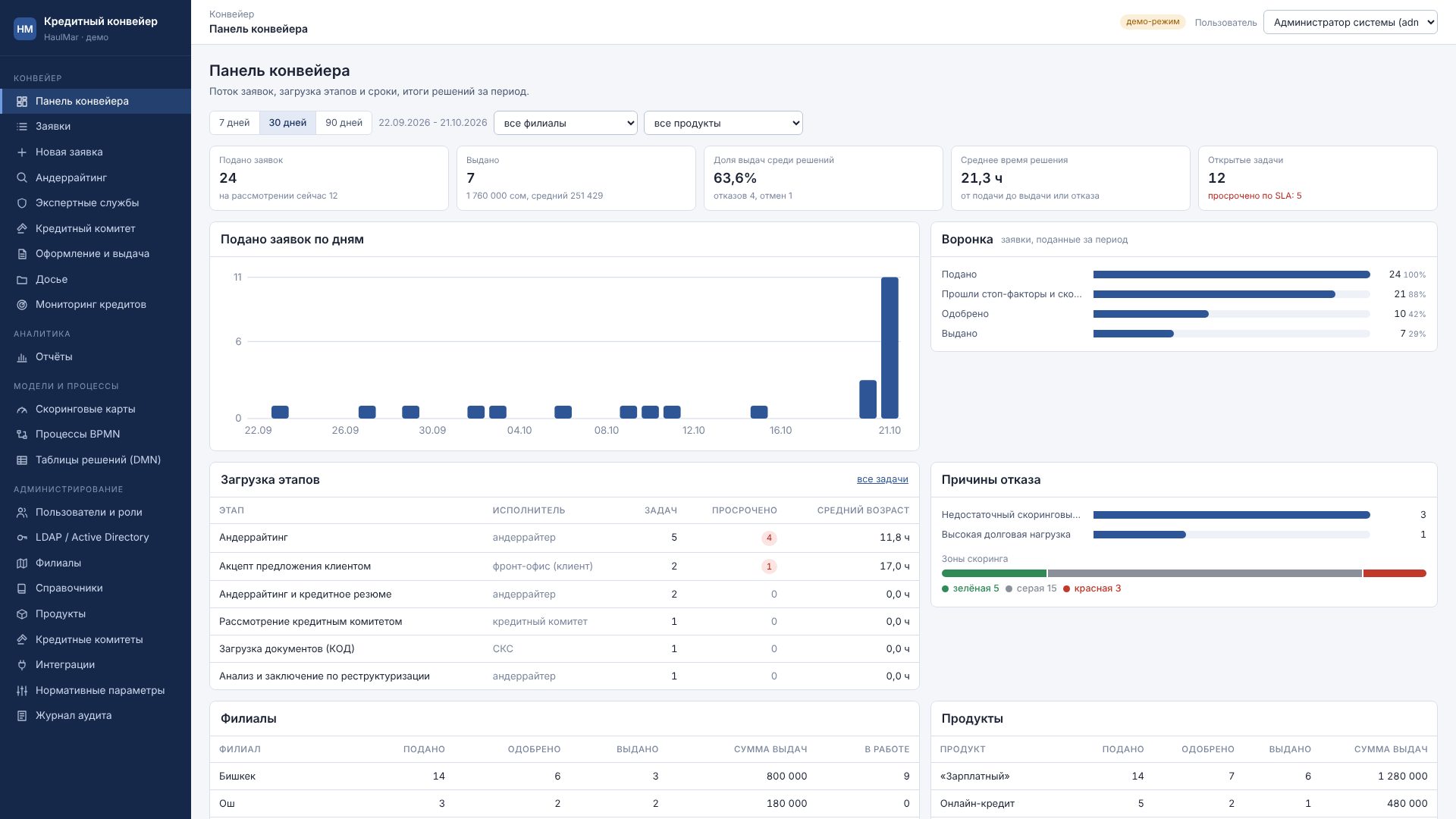This screenshot has height=819, width=1456.
Task: Expand the все продукты dropdown
Action: (723, 123)
